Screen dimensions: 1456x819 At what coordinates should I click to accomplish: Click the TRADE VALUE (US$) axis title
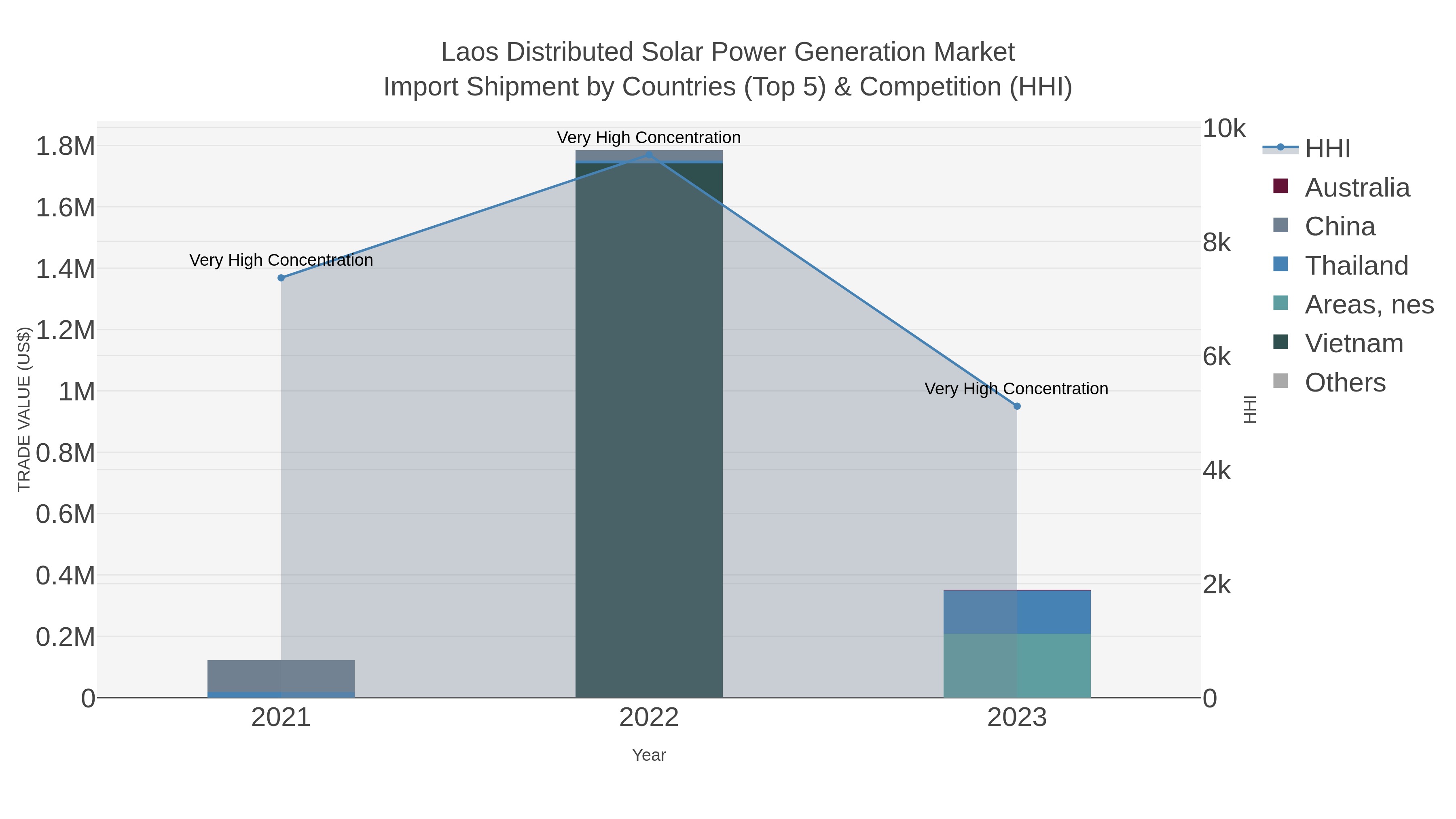click(x=24, y=410)
